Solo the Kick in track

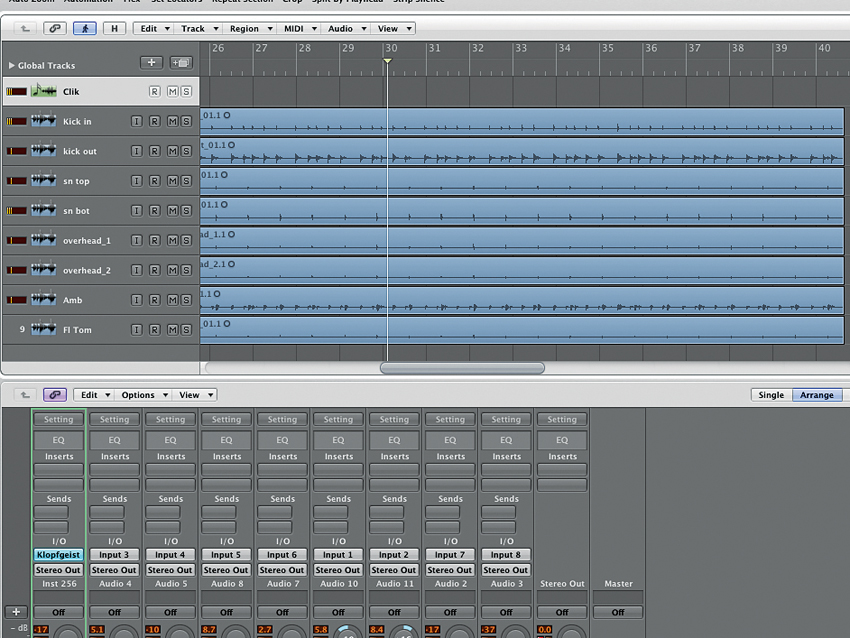pos(186,121)
